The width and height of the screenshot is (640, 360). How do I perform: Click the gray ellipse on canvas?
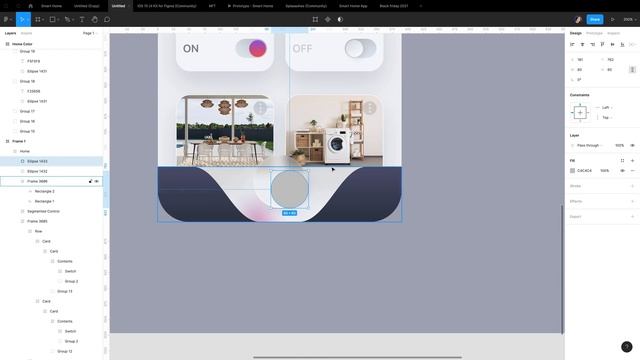pos(290,189)
